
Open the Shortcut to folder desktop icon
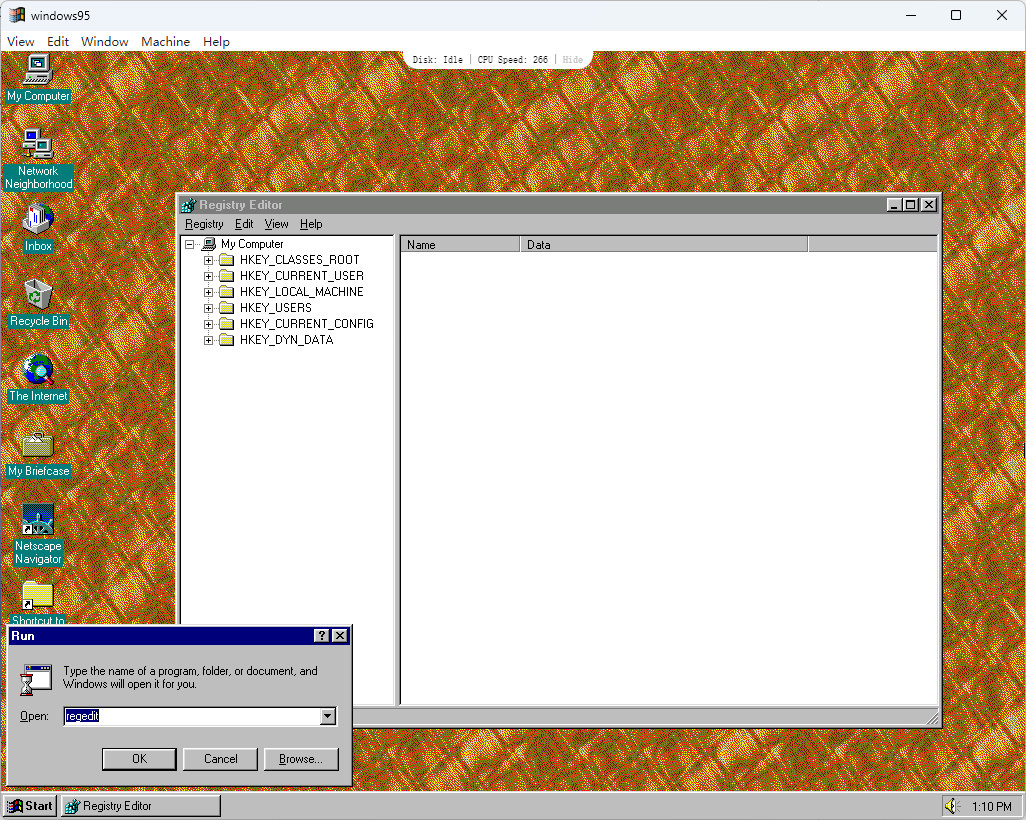[x=37, y=597]
